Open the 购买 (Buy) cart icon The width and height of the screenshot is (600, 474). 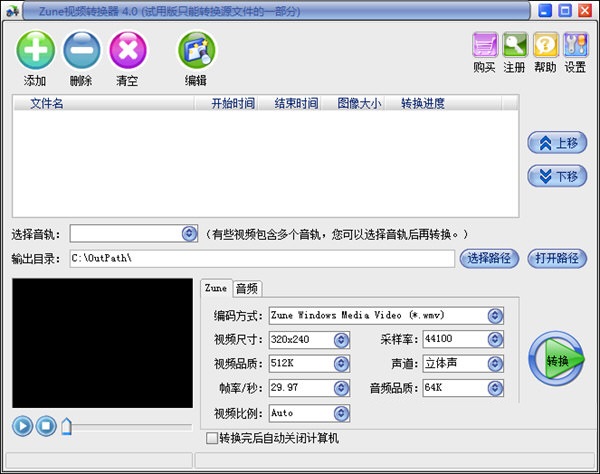[x=484, y=45]
